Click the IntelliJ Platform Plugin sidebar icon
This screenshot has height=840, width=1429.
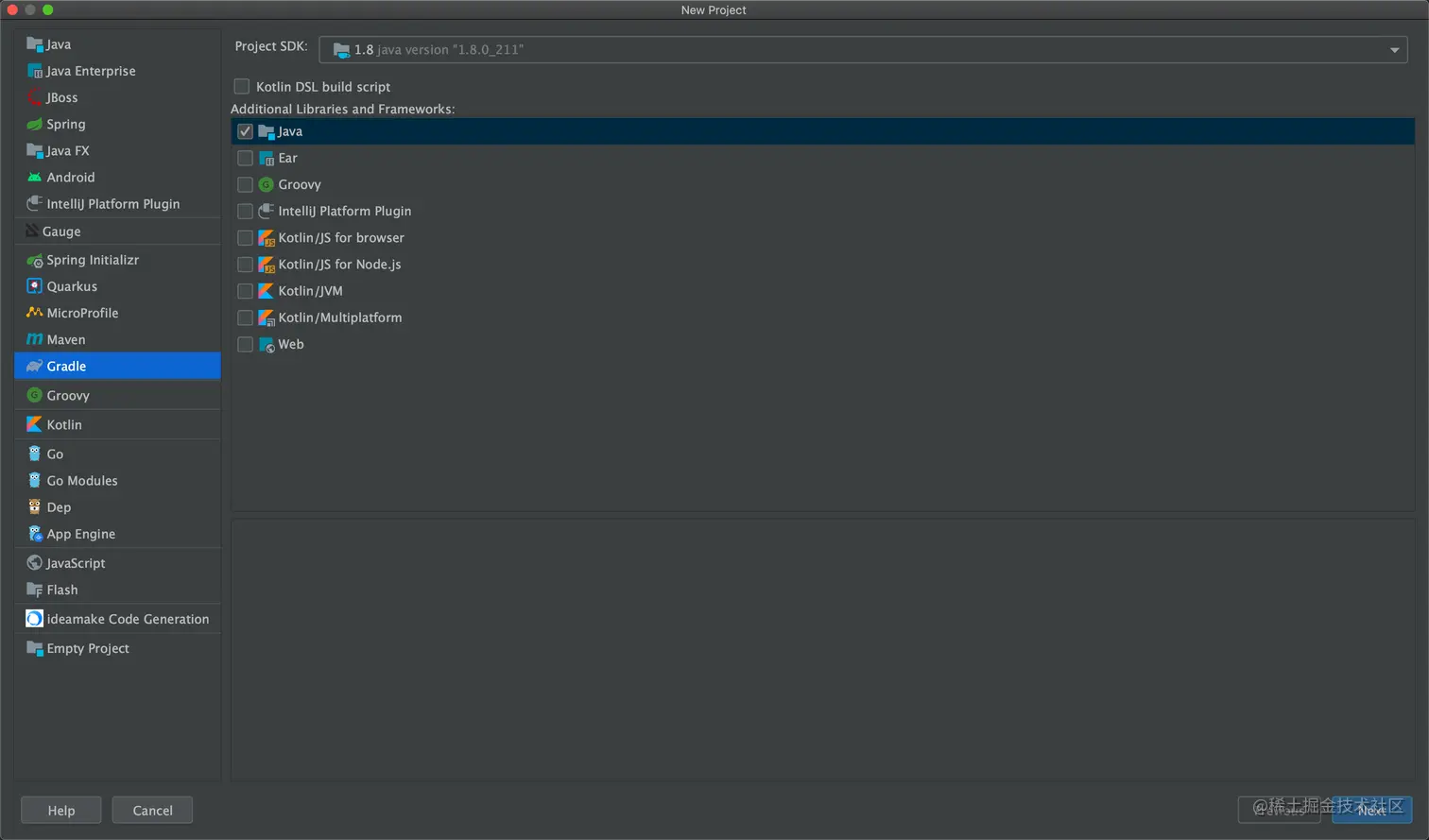pos(35,203)
